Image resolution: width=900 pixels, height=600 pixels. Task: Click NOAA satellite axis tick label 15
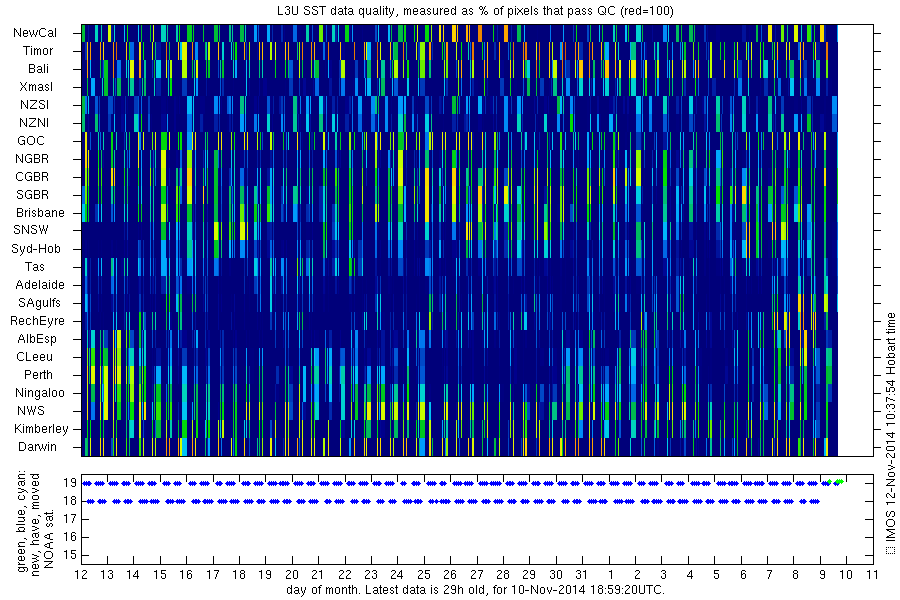[x=70, y=555]
